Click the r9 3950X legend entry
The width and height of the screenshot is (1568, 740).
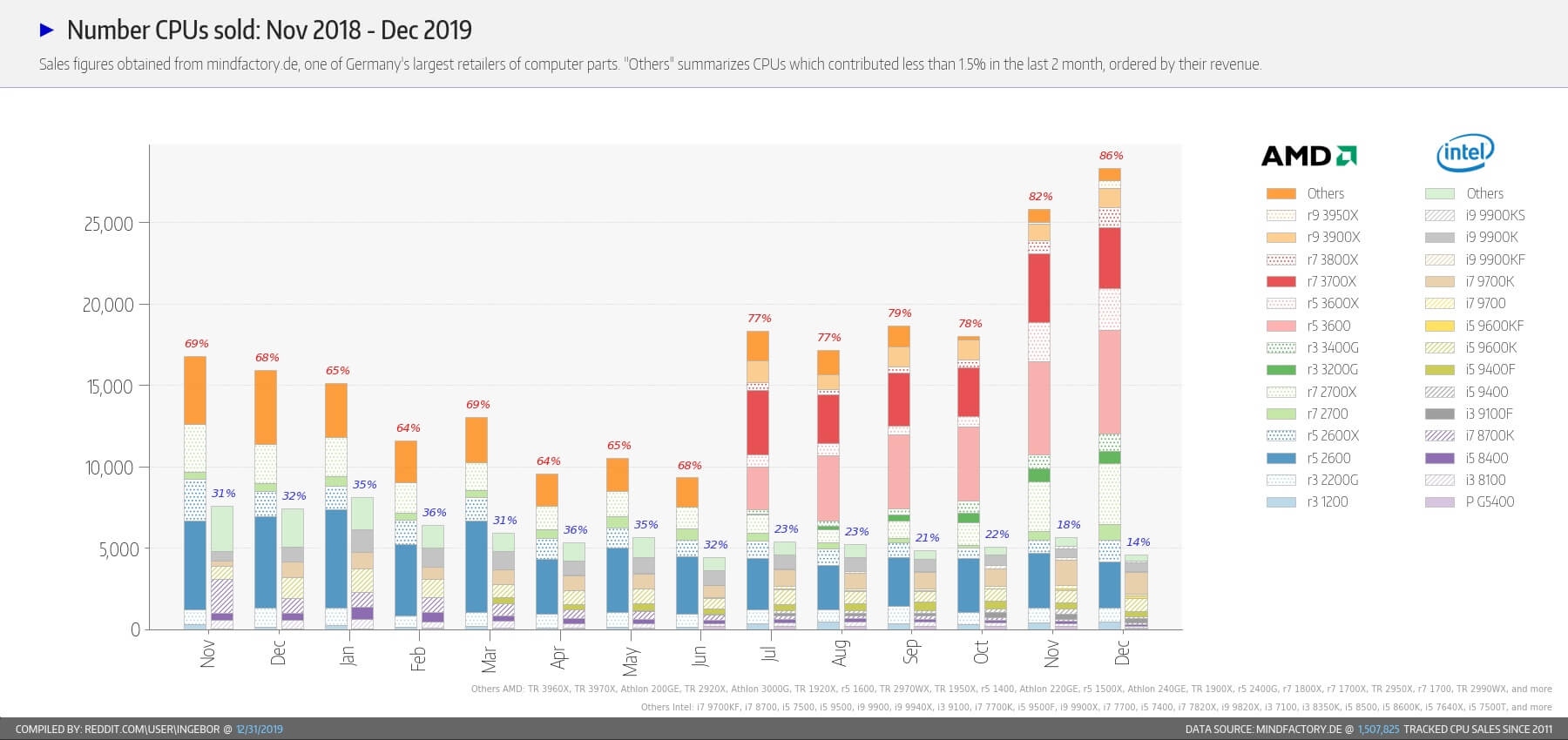tap(1313, 215)
